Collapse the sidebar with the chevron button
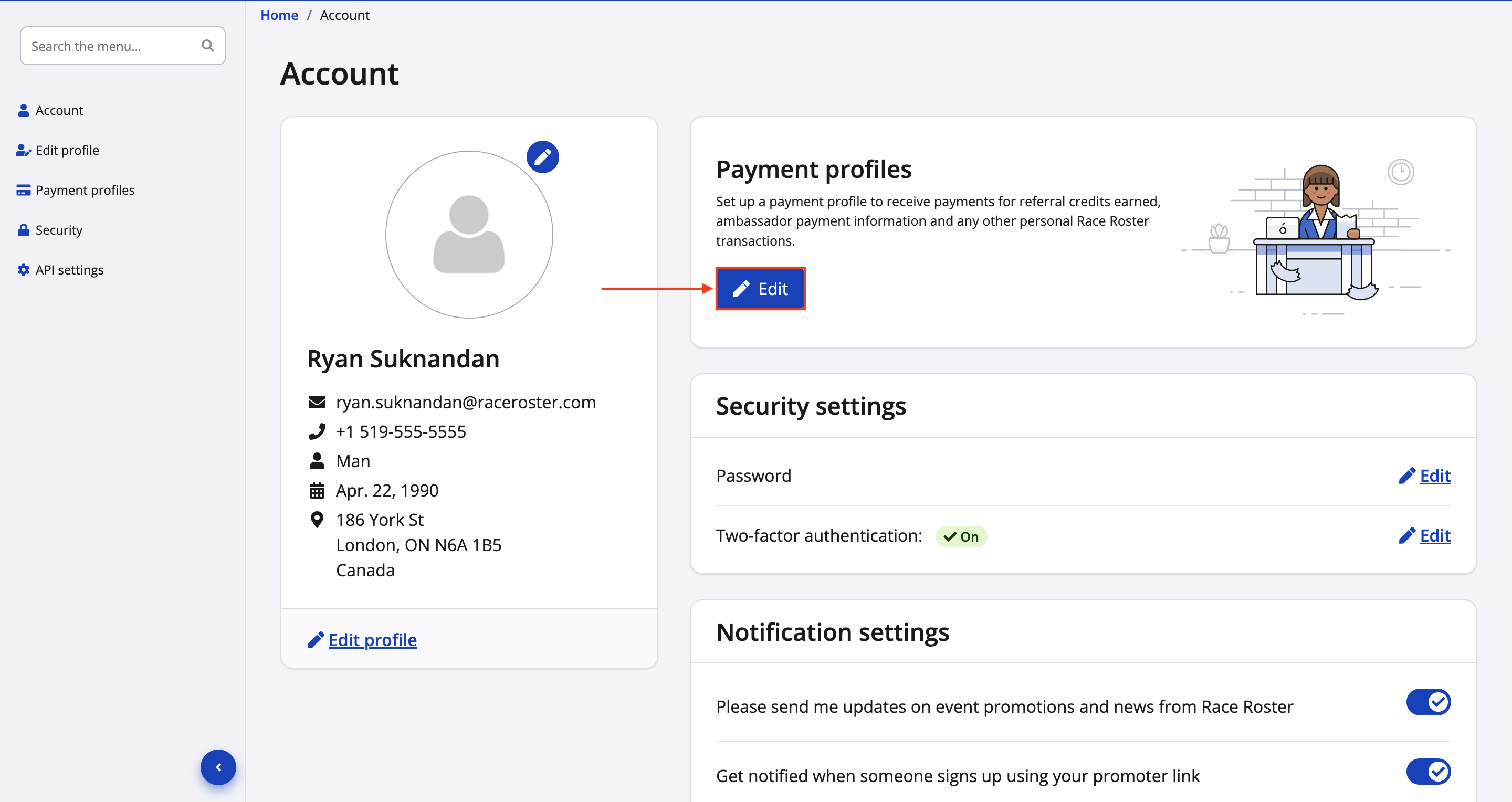The width and height of the screenshot is (1512, 802). tap(218, 767)
